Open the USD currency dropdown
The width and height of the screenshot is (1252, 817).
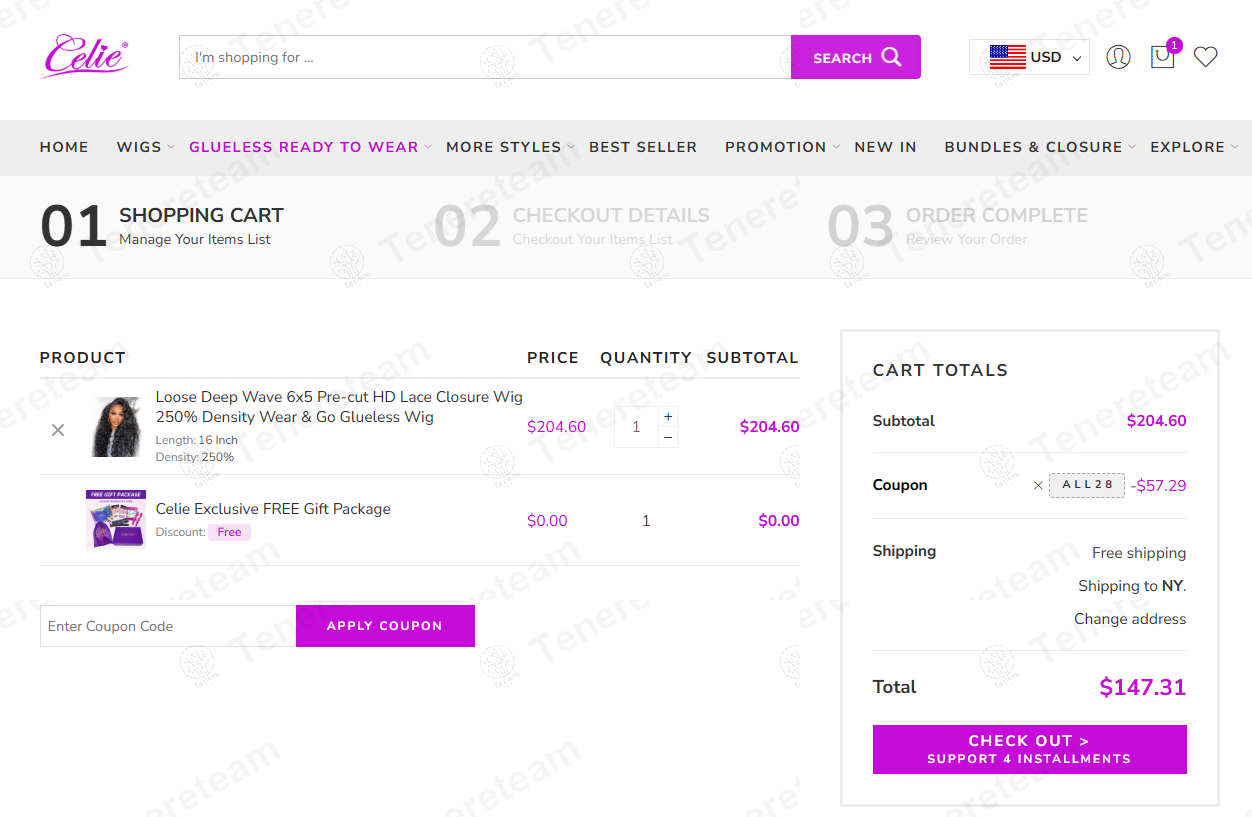(1029, 57)
